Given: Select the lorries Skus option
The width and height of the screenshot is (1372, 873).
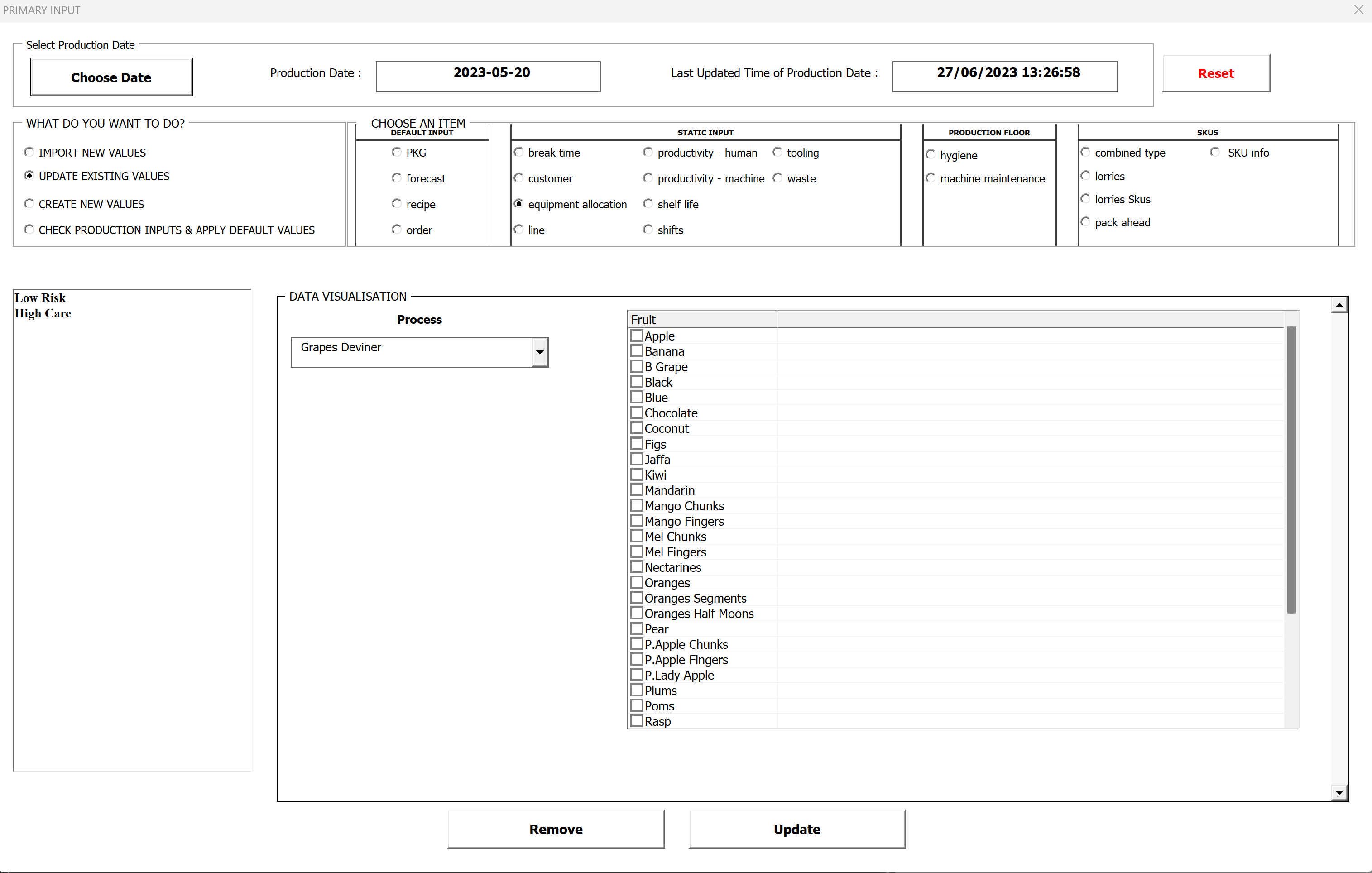Looking at the screenshot, I should (x=1085, y=199).
